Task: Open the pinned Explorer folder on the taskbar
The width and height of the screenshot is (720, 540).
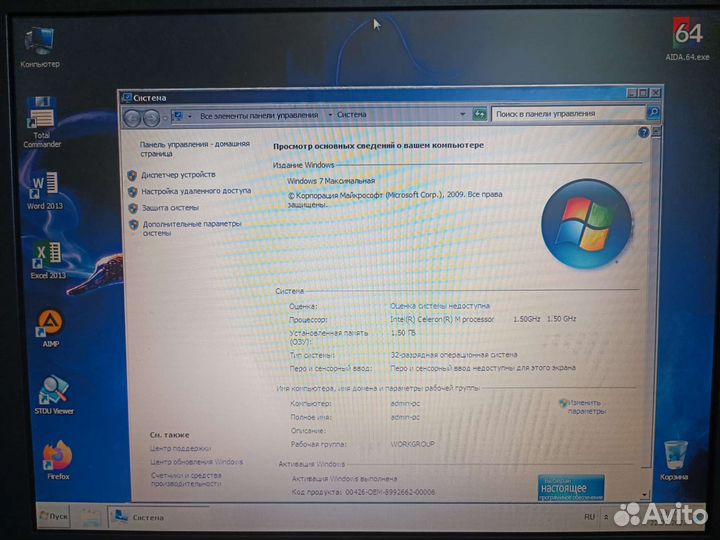Action: (x=90, y=518)
